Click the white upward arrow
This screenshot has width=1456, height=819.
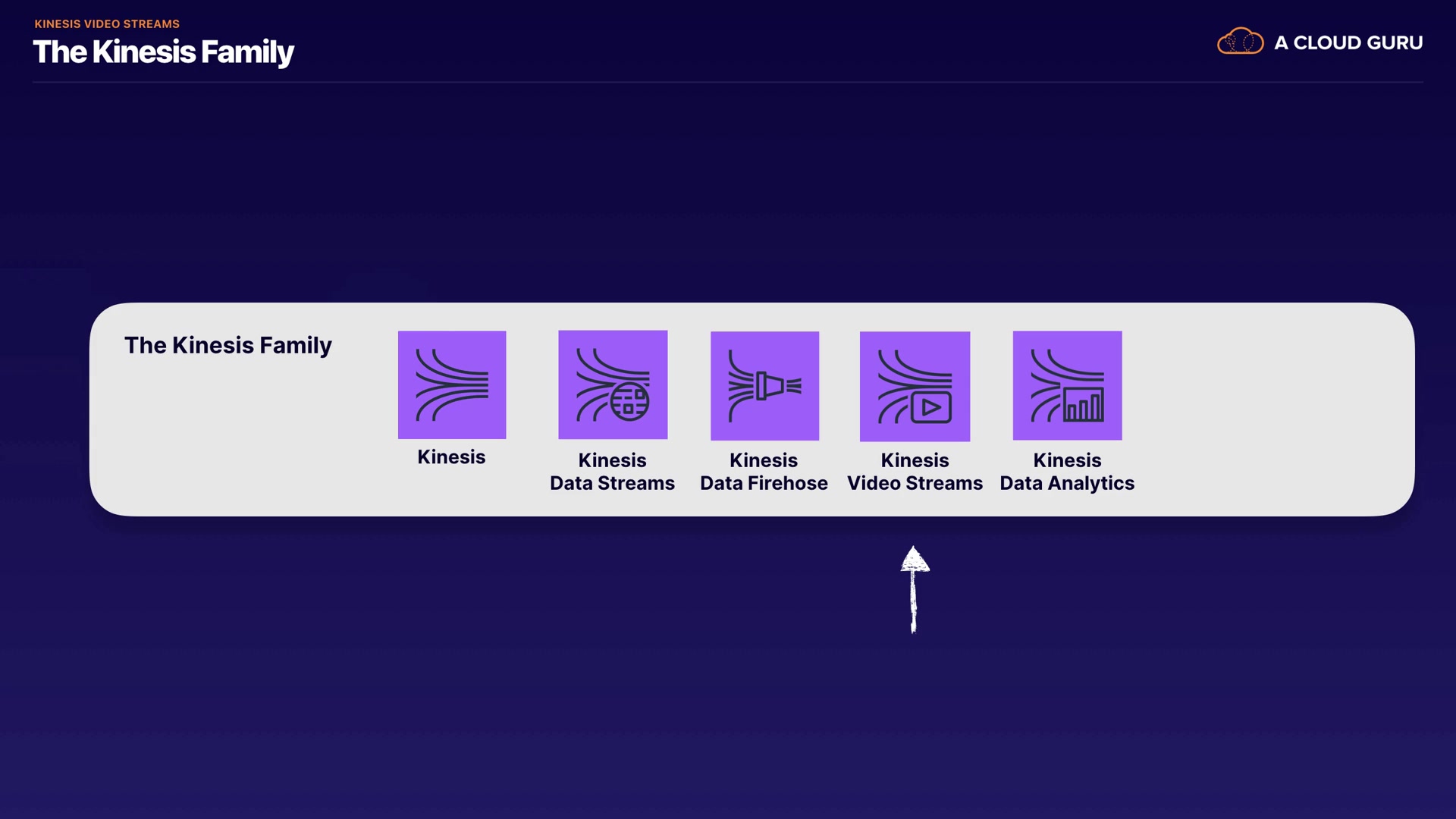[x=915, y=588]
